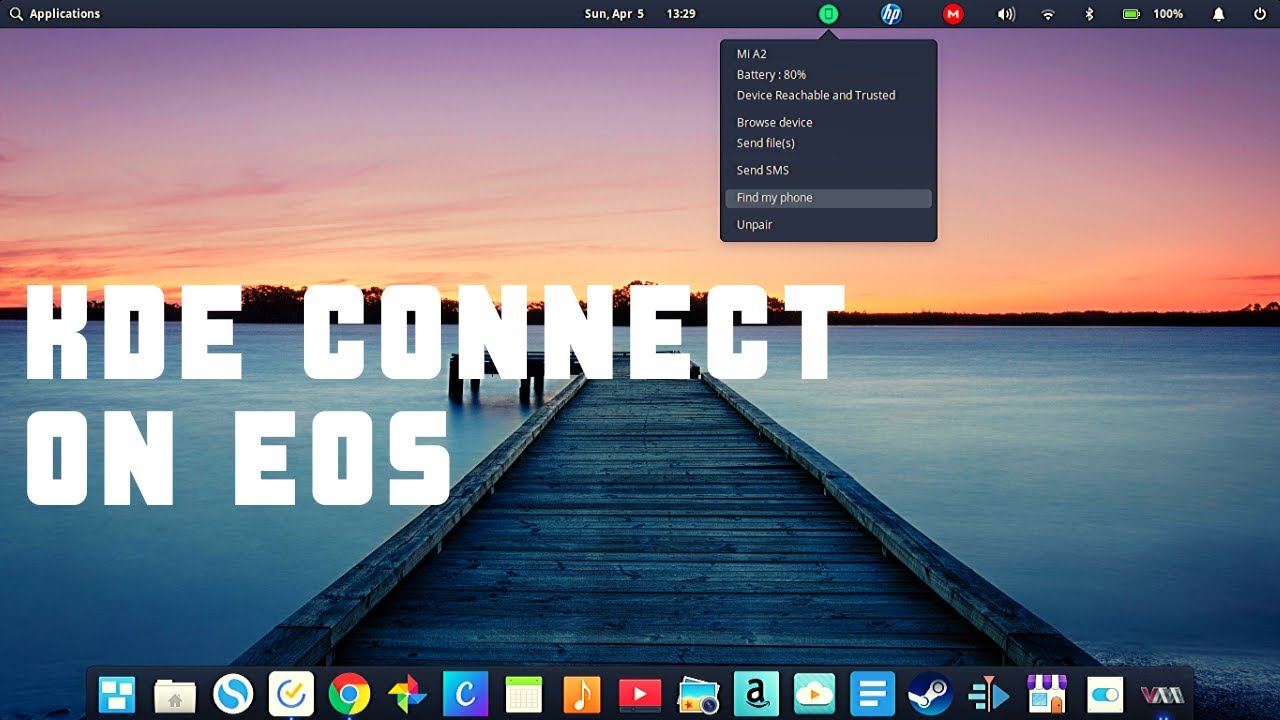Open Multitasking View from the dock
This screenshot has height=720, width=1280.
coord(117,693)
